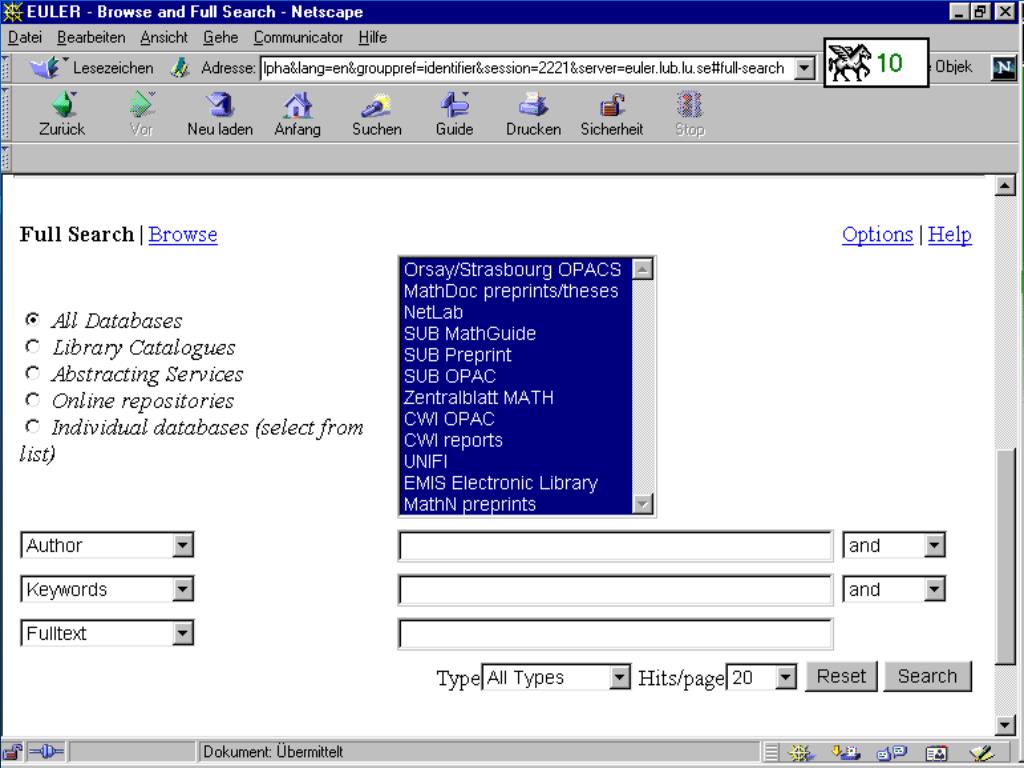Click the Drucken printer icon
This screenshot has width=1024, height=768.
(533, 104)
